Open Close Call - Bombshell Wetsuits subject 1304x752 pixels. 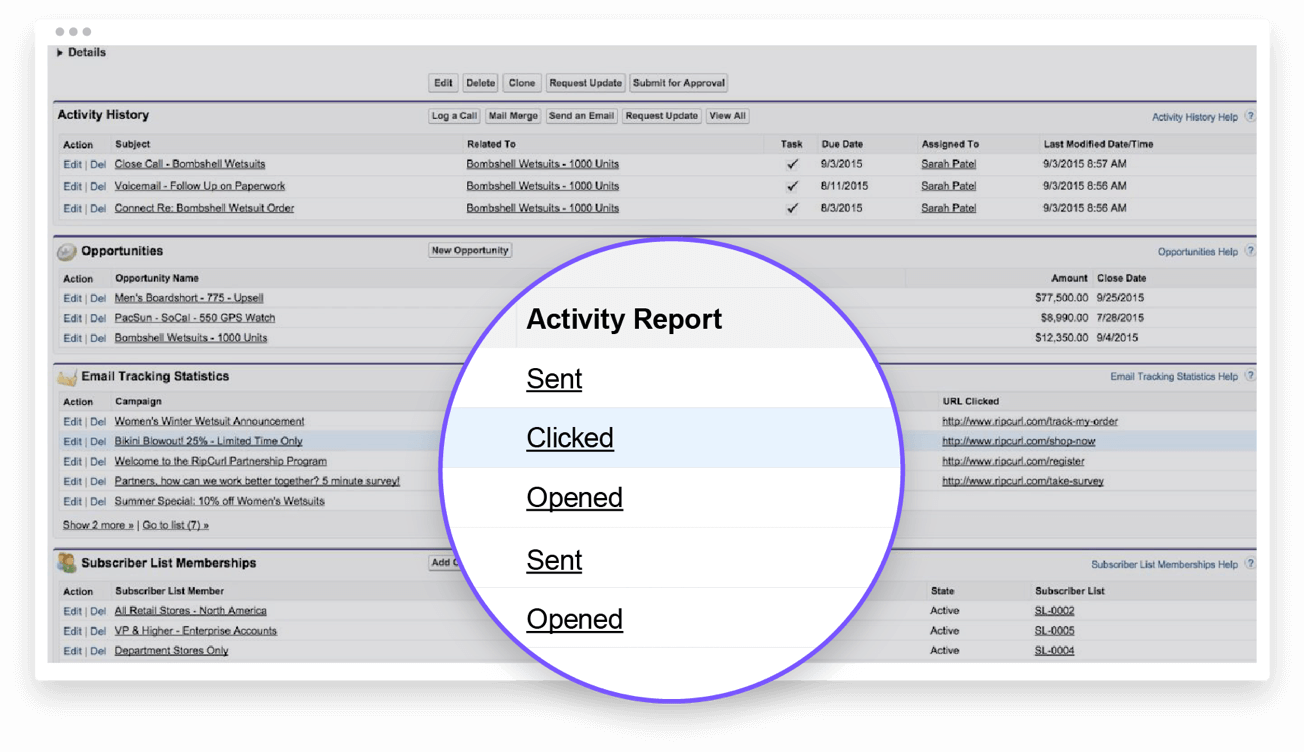[x=190, y=164]
